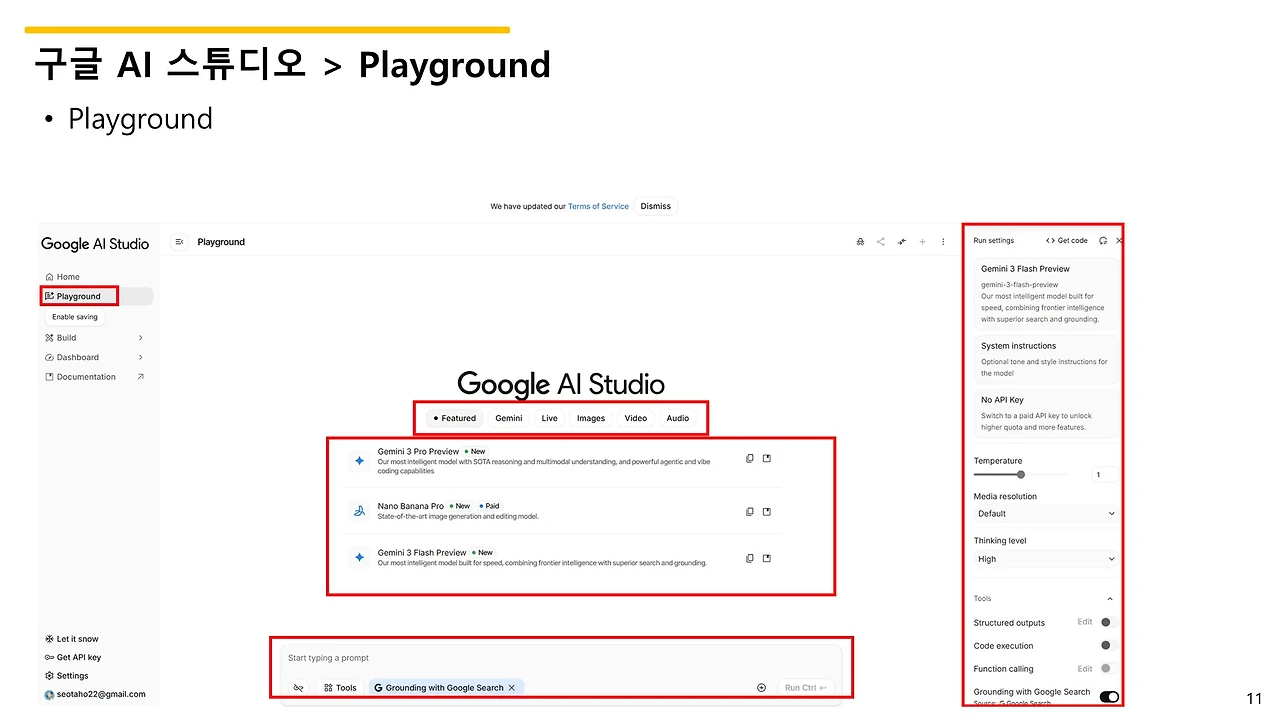Click Let it snow in sidebar
1280x720 pixels.
(x=71, y=639)
